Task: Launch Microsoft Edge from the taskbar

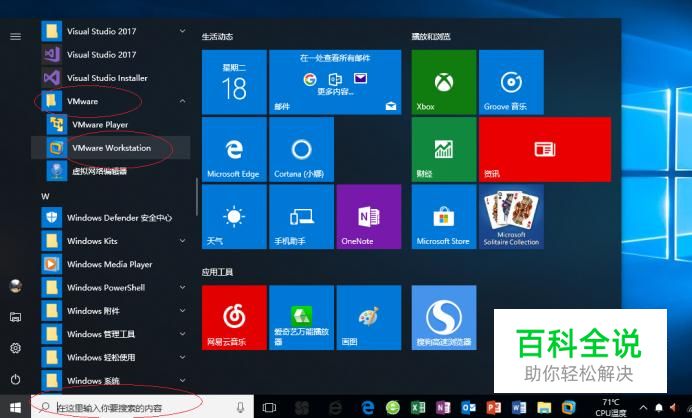Action: point(367,407)
